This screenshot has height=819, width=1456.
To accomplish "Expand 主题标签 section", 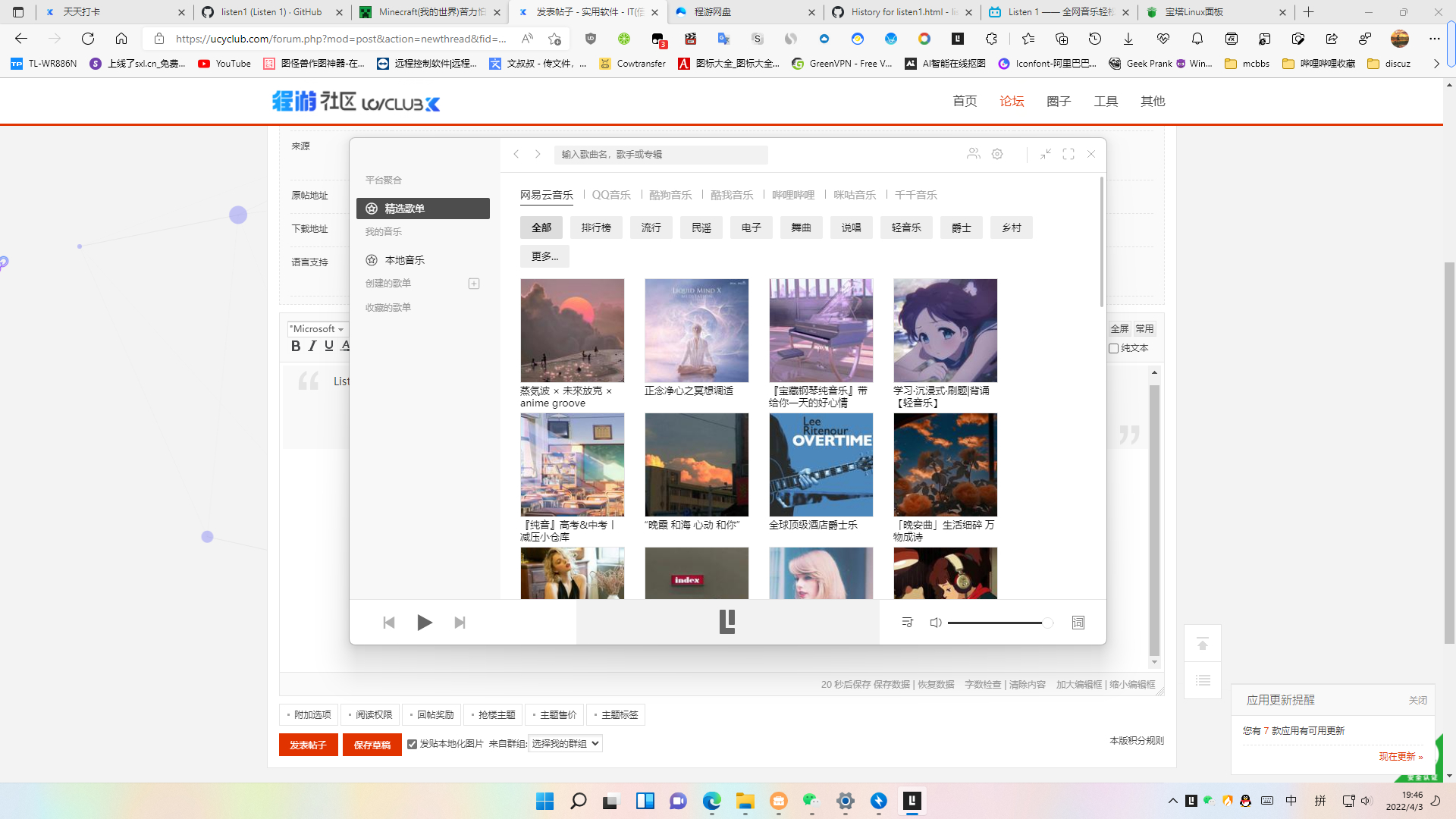I will [x=617, y=715].
